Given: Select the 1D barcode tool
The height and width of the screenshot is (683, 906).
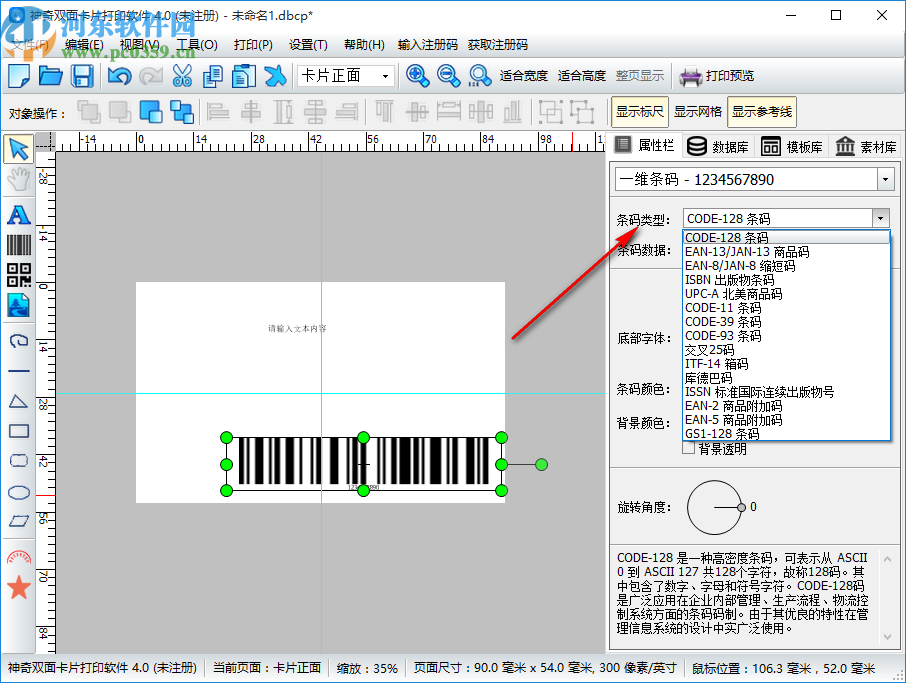Looking at the screenshot, I should [18, 245].
